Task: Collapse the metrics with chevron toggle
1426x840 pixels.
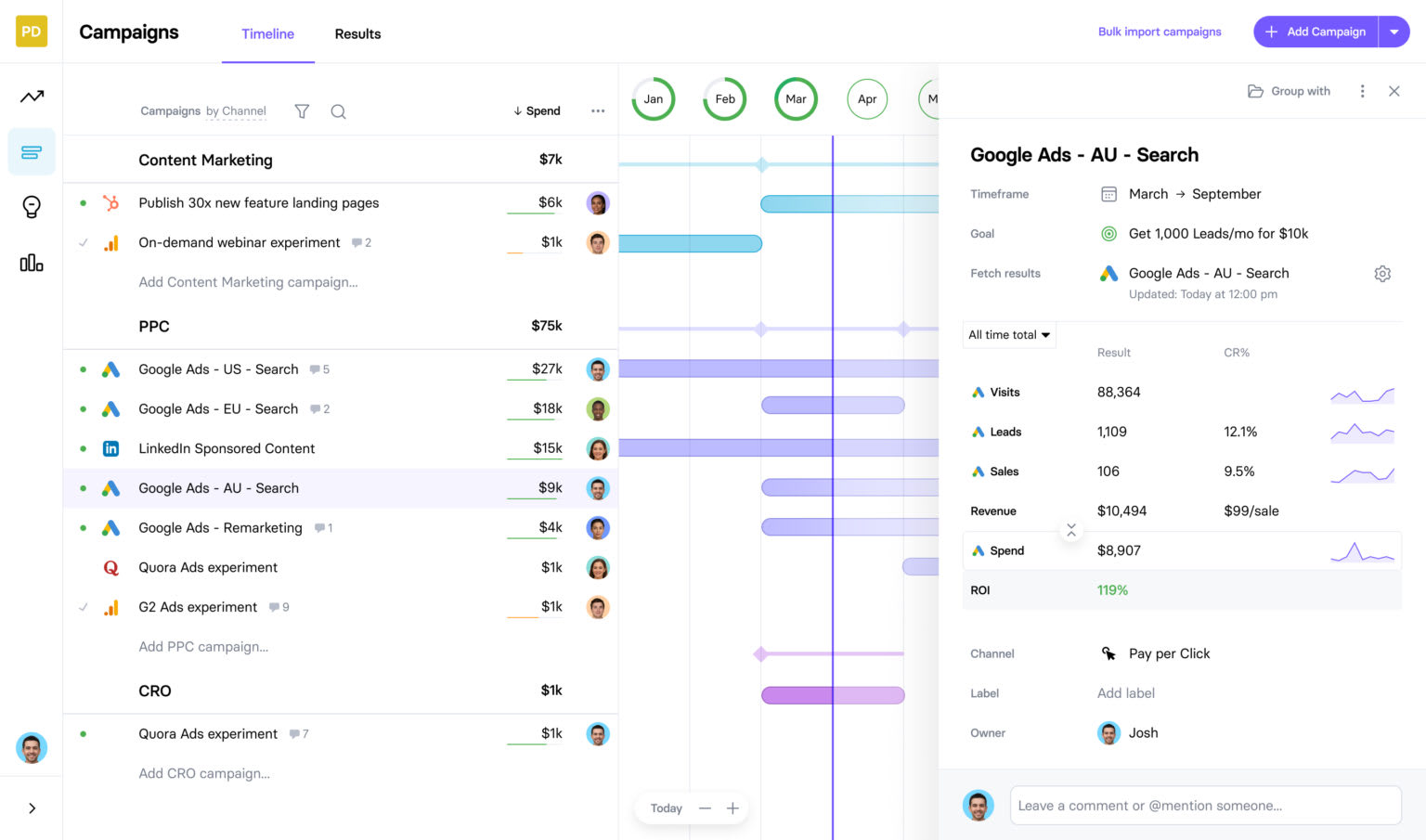Action: [1071, 530]
